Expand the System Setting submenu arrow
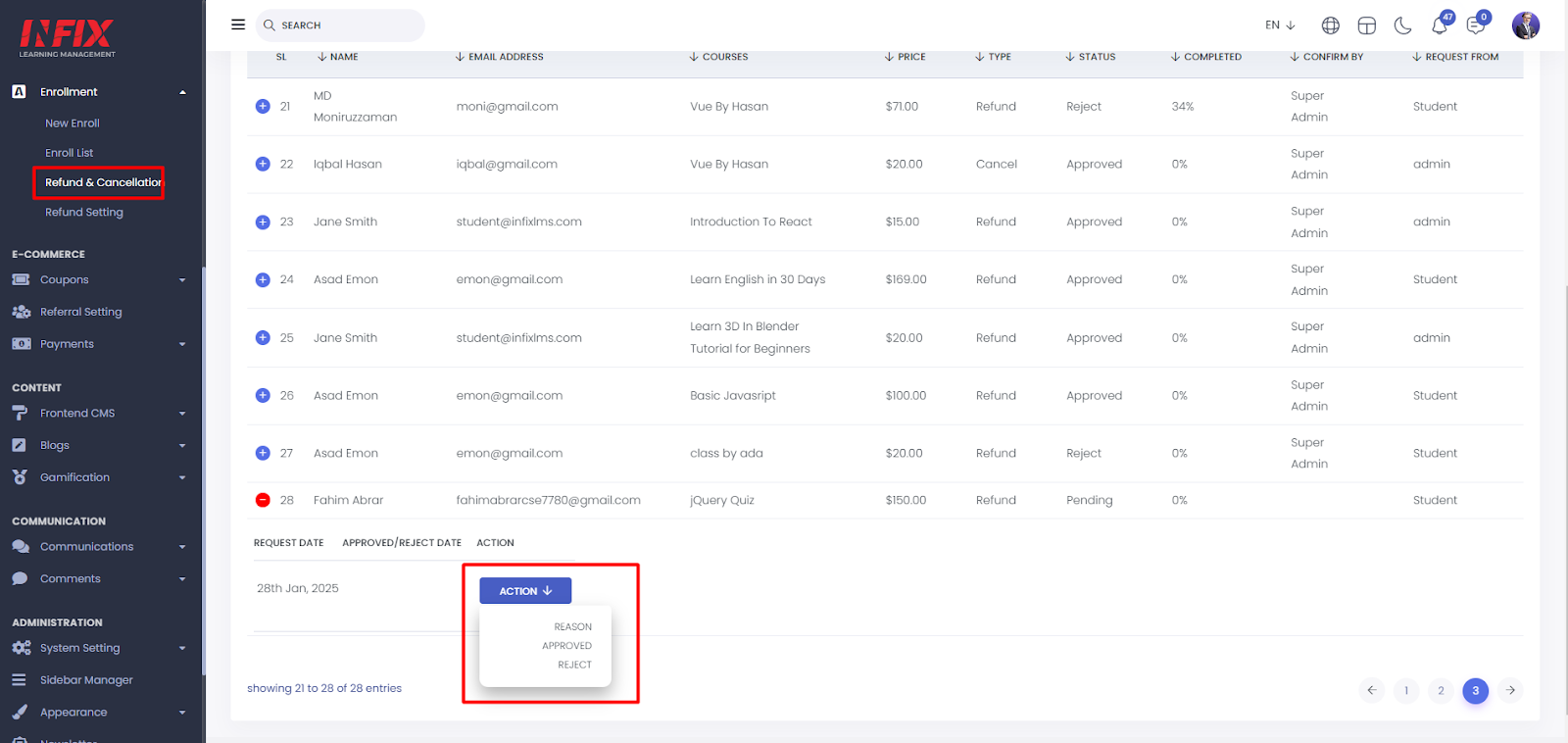Viewport: 1568px width, 743px height. pyautogui.click(x=182, y=648)
